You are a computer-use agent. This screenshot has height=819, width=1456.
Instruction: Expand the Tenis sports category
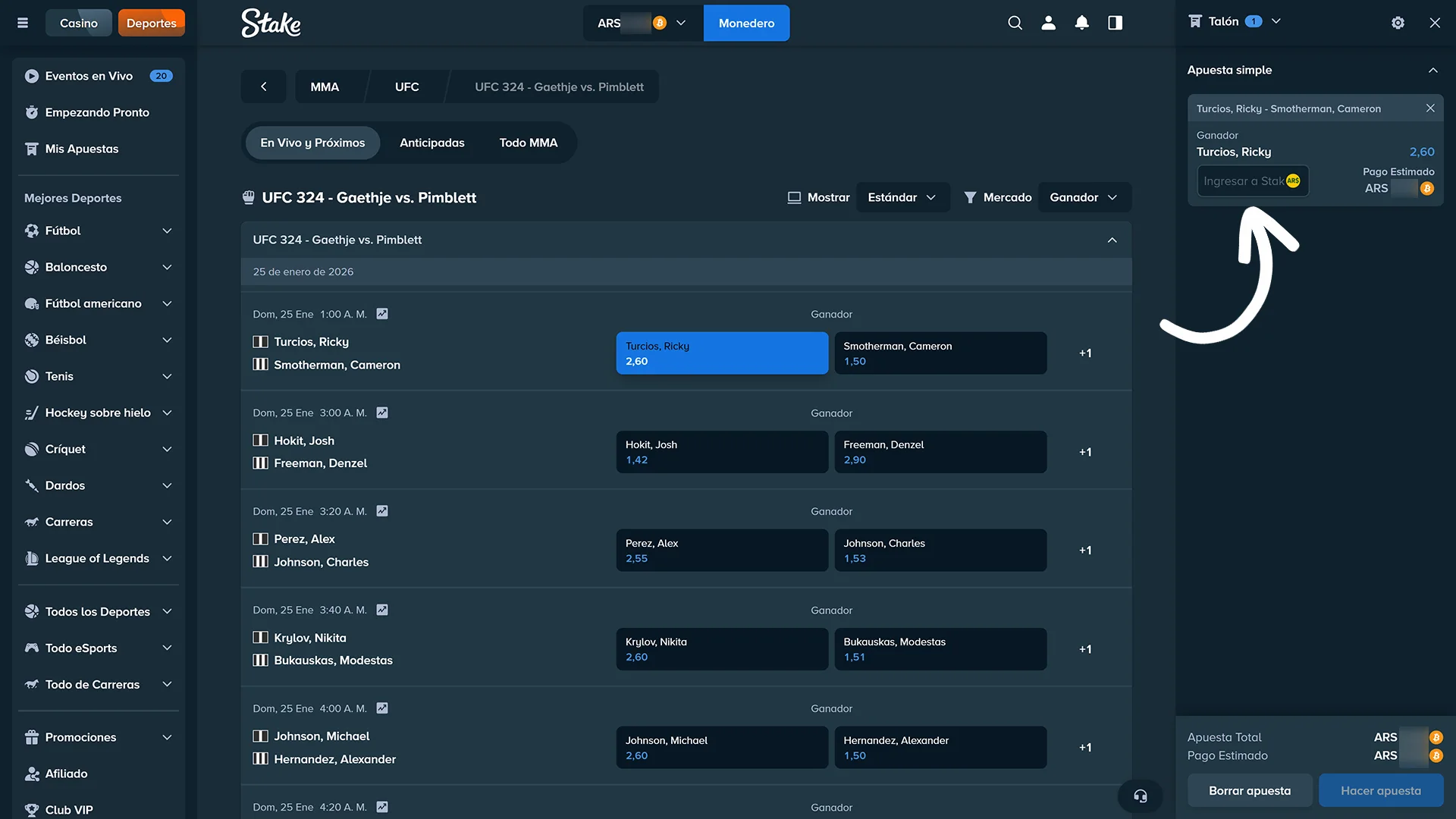(x=98, y=376)
